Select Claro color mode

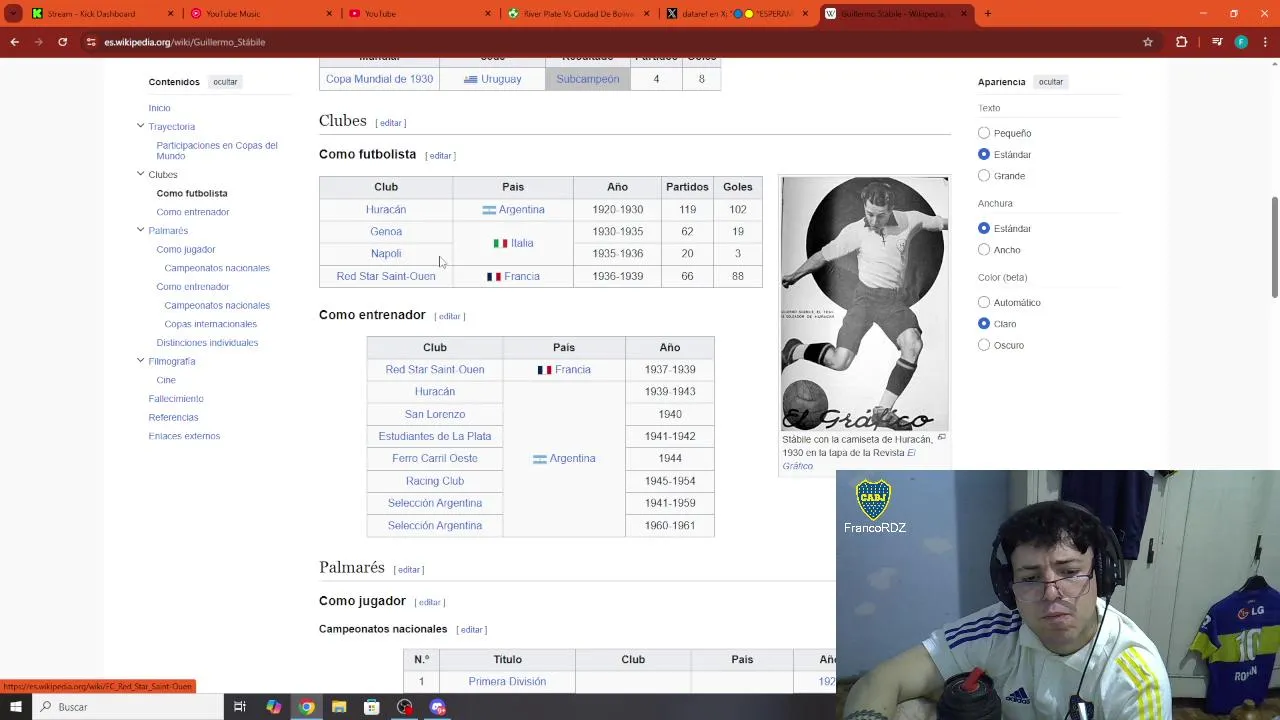tap(984, 324)
